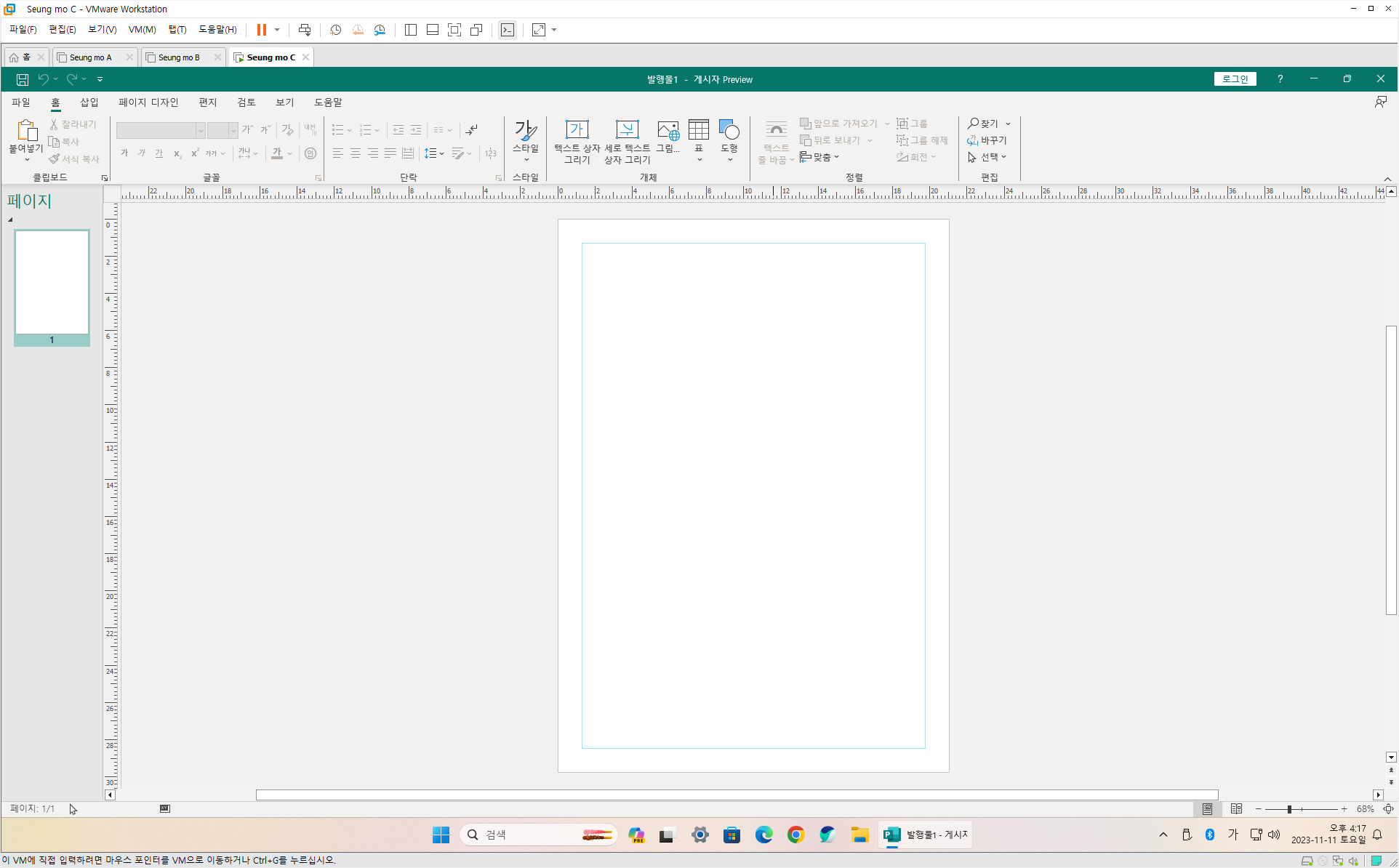Open the Picture insert icon
Viewport: 1399px width, 868px height.
pos(668,131)
